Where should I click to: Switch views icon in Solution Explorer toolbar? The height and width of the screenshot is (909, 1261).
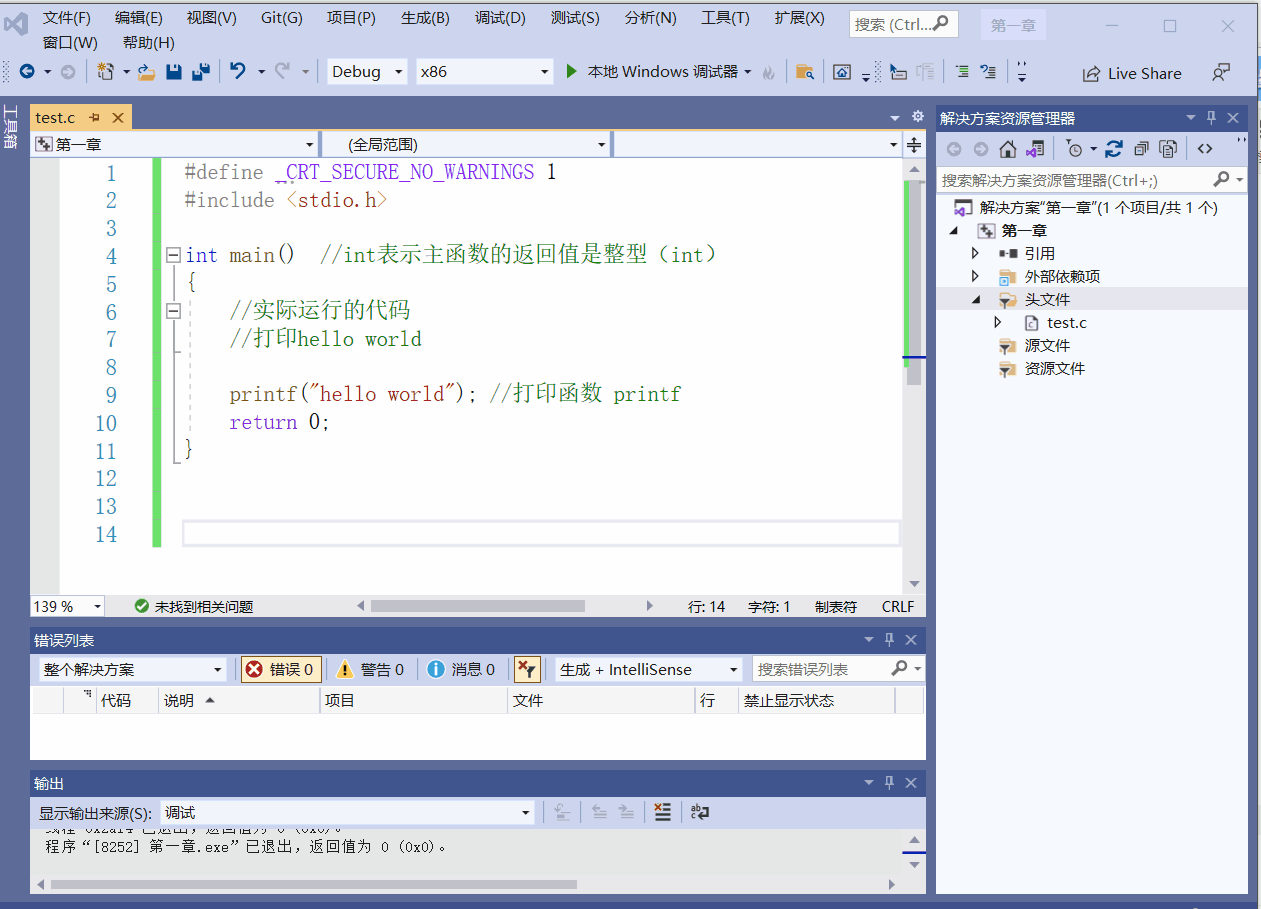(1034, 149)
